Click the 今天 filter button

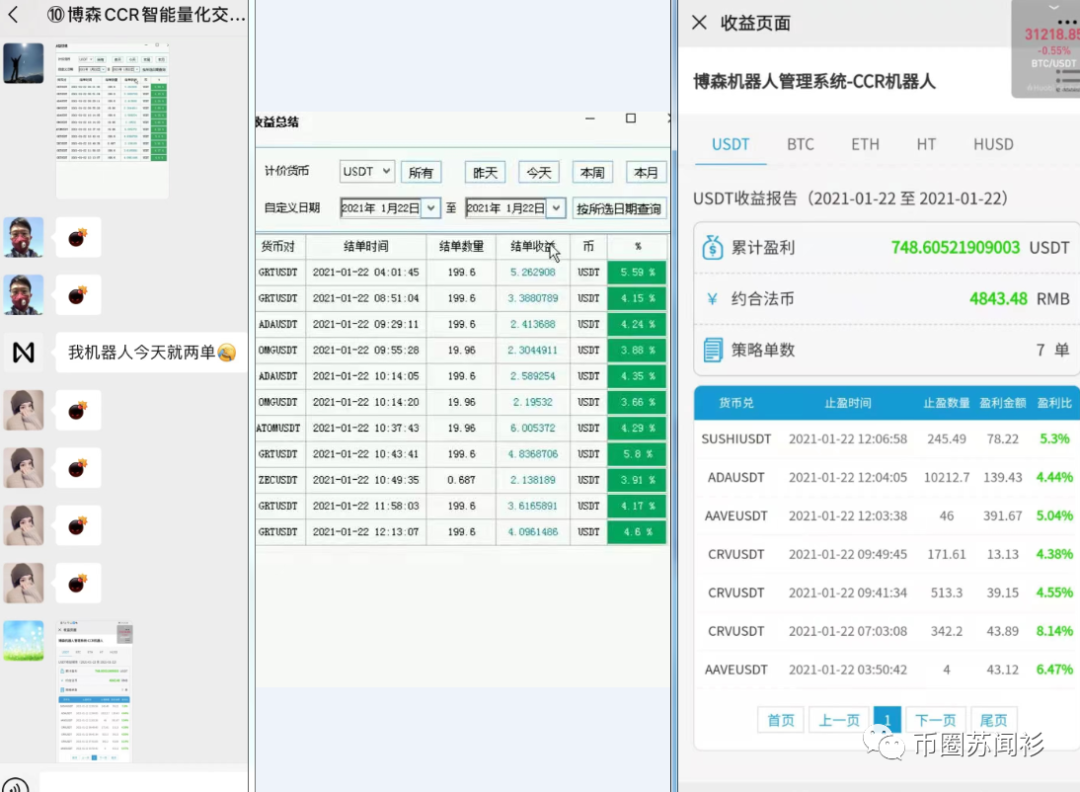point(538,172)
